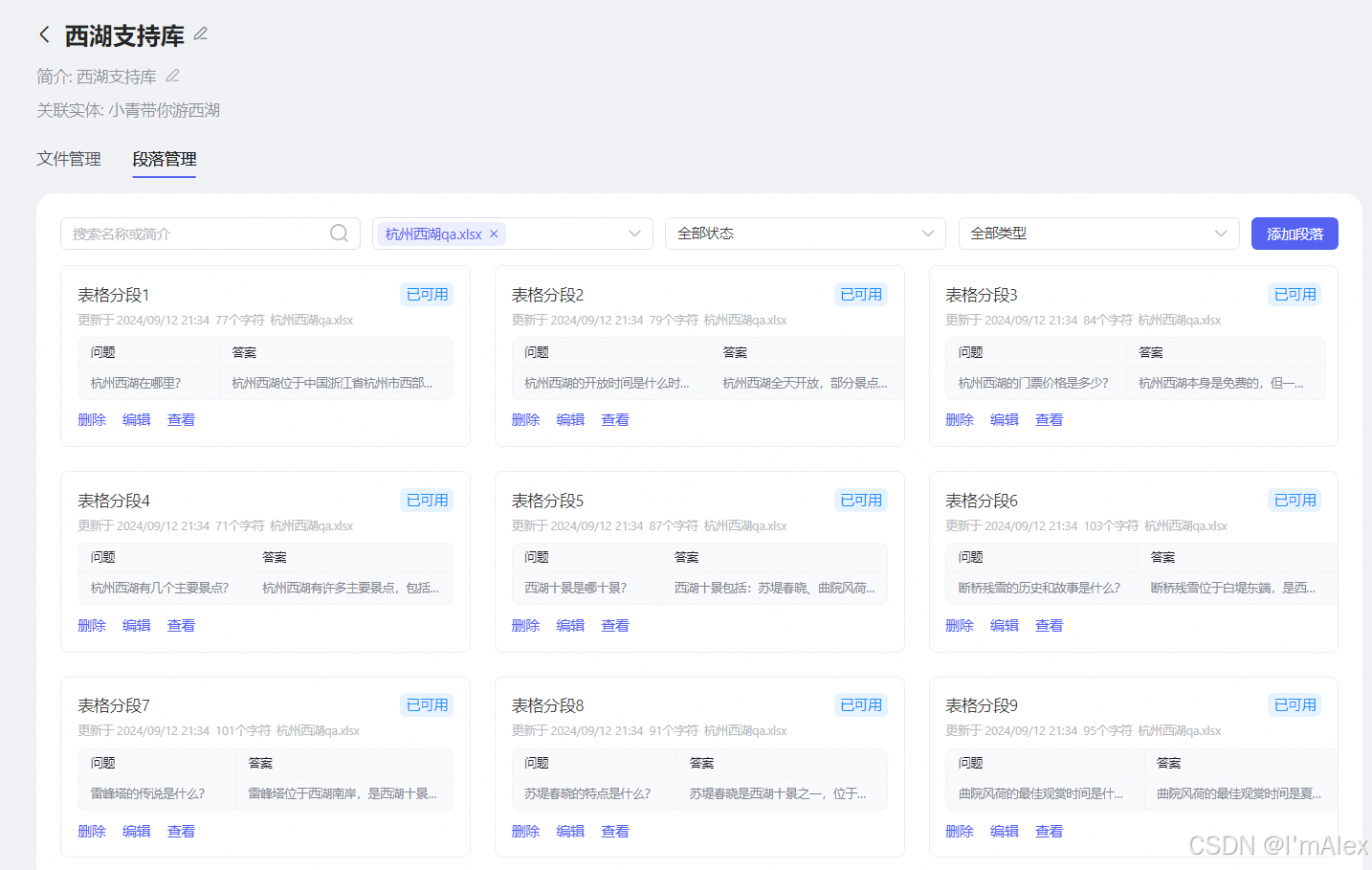View 表格分段2 details
Image resolution: width=1372 pixels, height=870 pixels.
(x=615, y=419)
